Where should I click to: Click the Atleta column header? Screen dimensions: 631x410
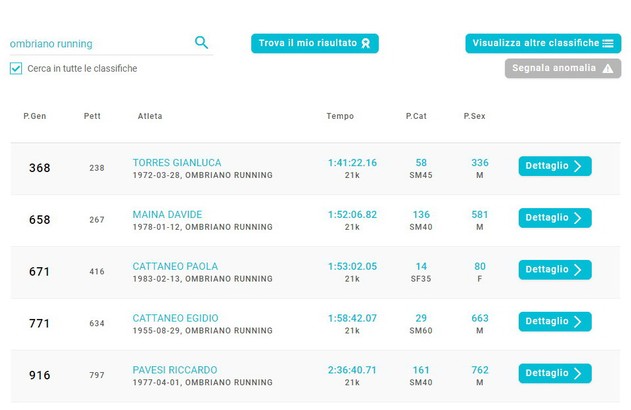[x=150, y=116]
